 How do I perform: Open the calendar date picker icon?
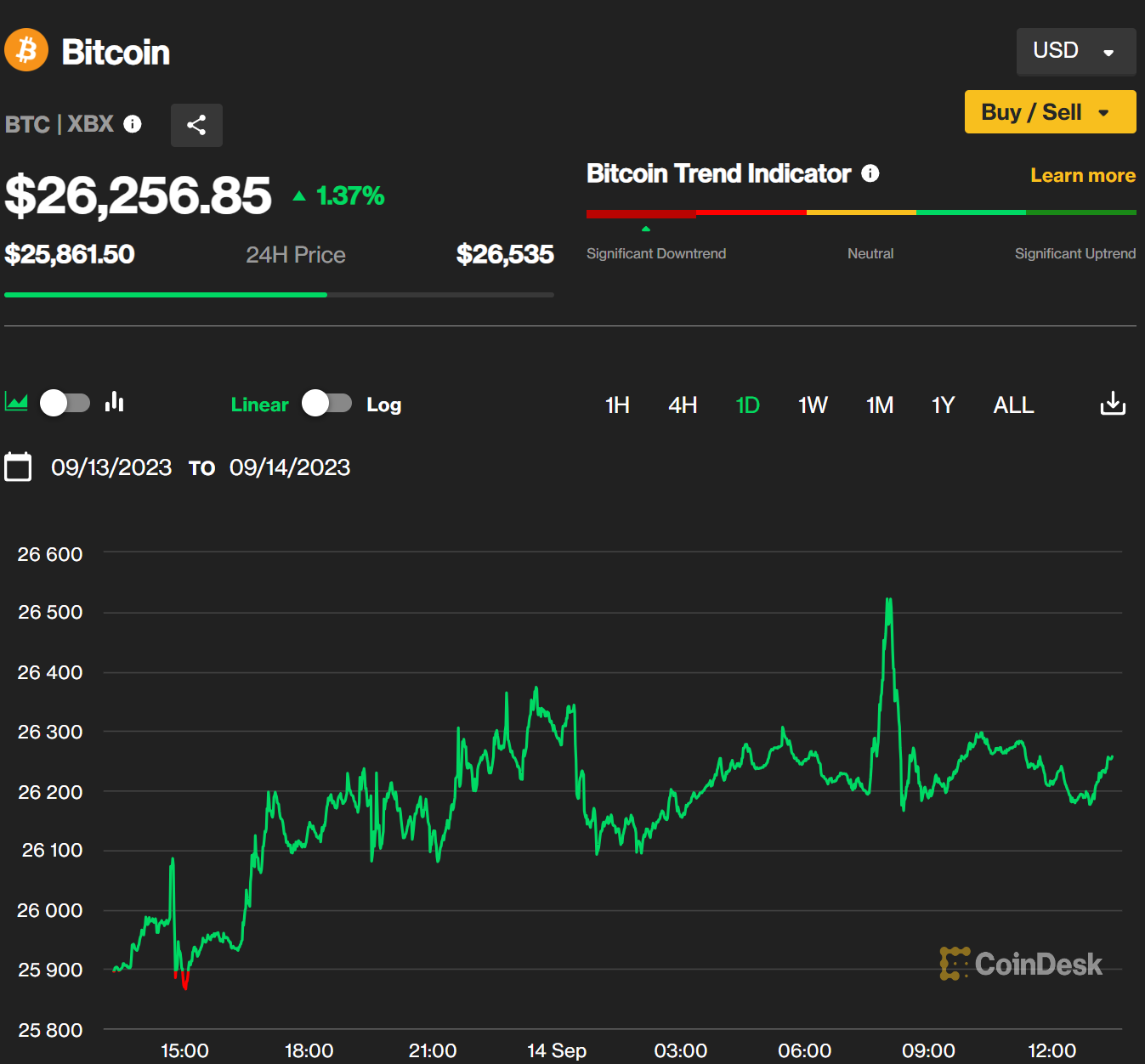tap(18, 467)
